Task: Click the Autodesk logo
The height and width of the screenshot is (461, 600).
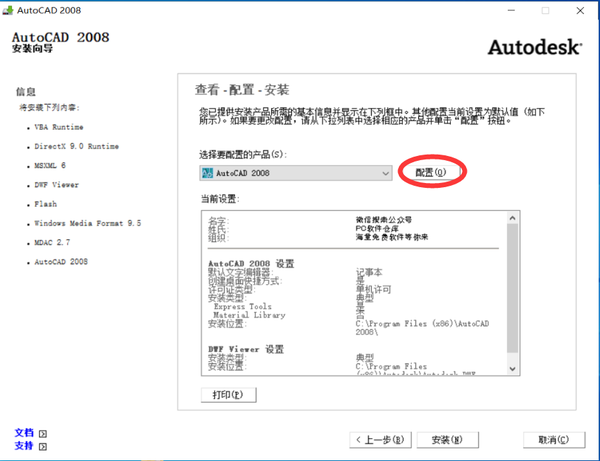Action: [535, 47]
